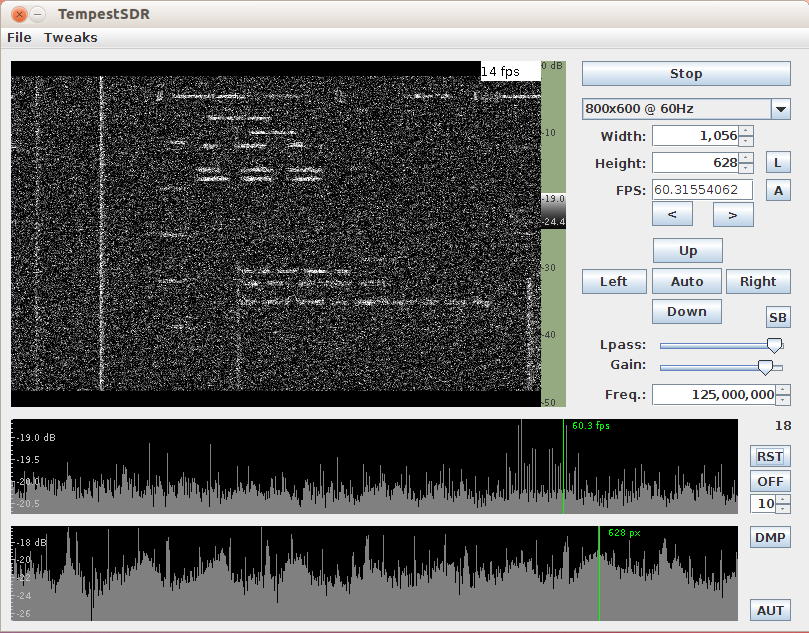This screenshot has height=633, width=809.
Task: Toggle the L button next to Height
Action: (777, 163)
